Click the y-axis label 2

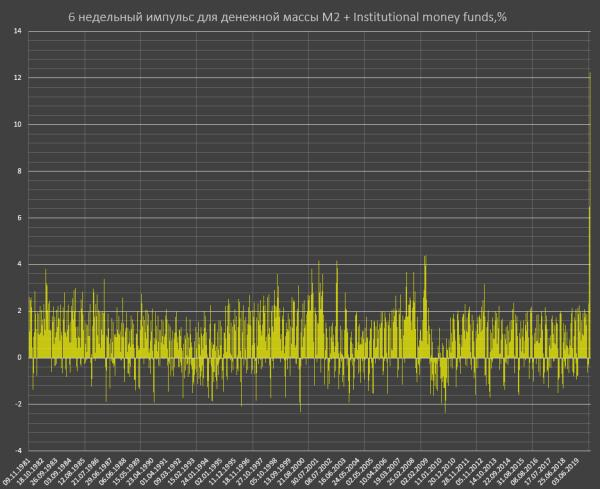[x=20, y=311]
